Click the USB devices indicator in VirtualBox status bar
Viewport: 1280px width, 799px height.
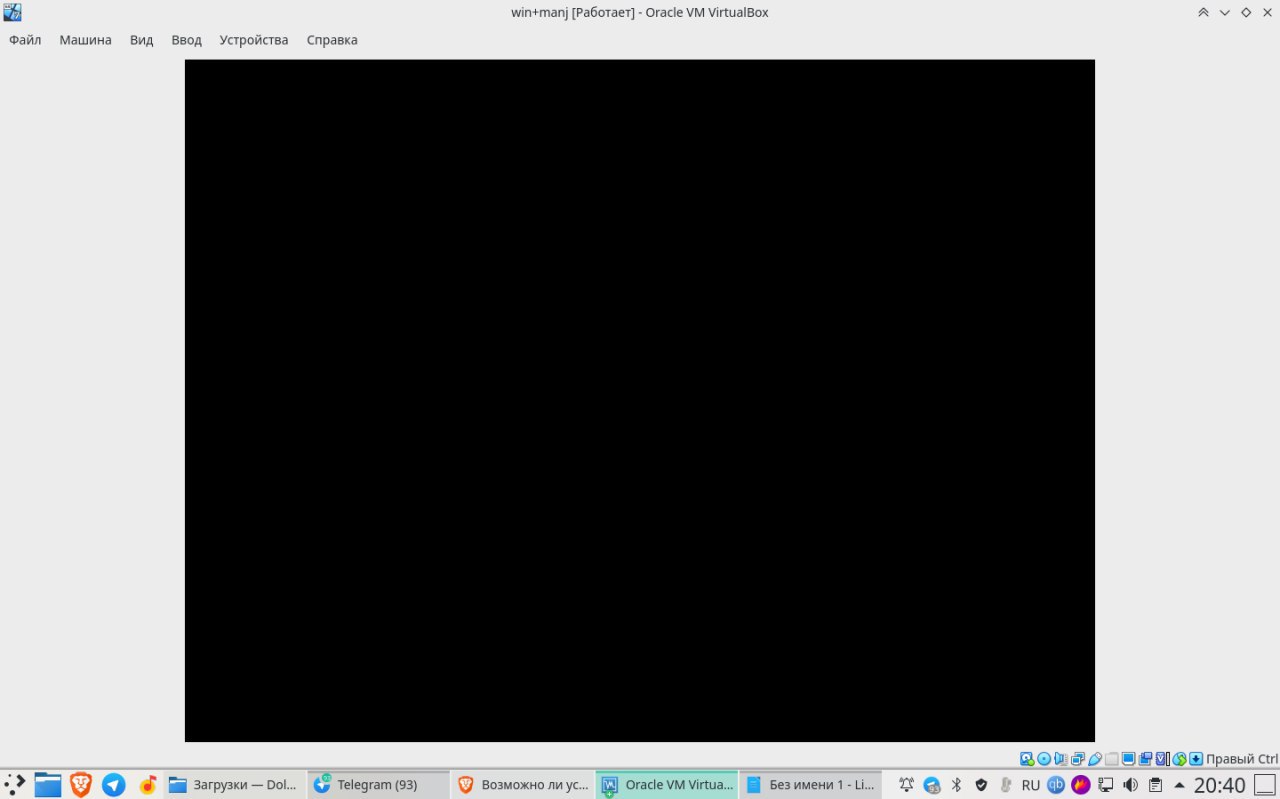point(1094,759)
